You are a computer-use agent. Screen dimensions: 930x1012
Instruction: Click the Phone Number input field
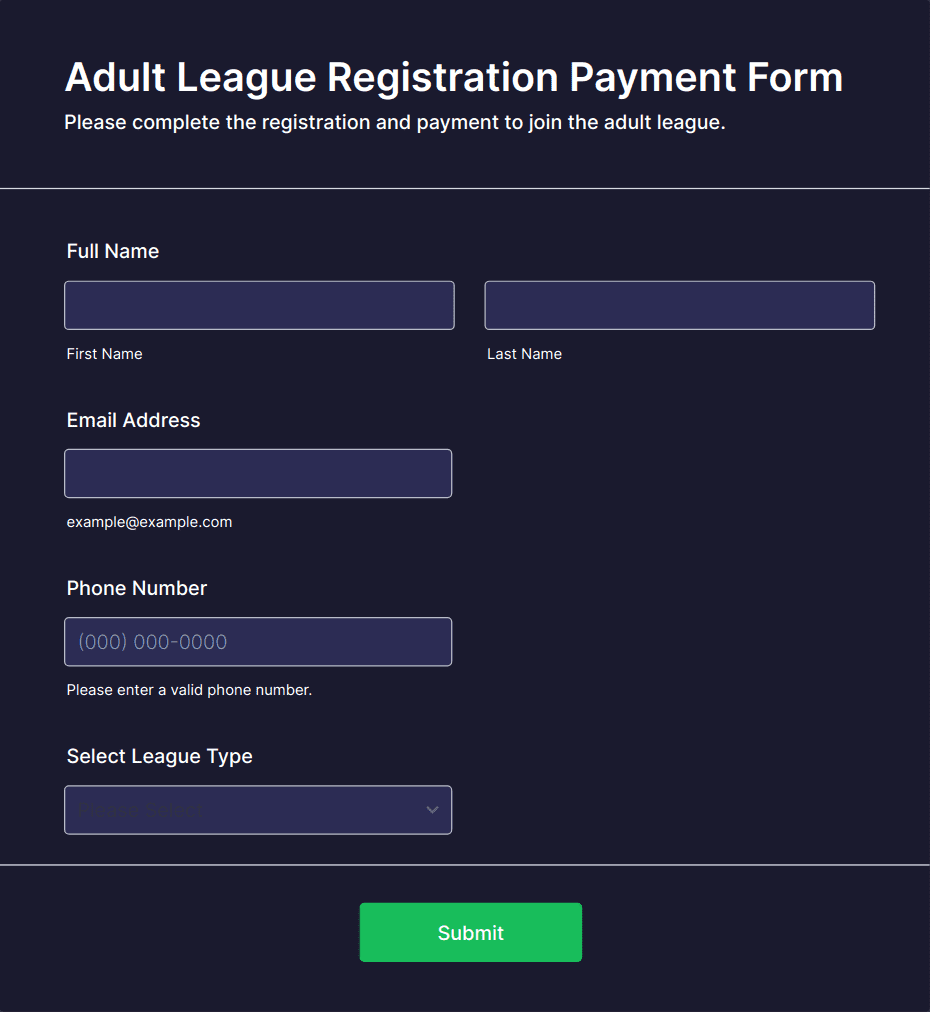(x=258, y=642)
